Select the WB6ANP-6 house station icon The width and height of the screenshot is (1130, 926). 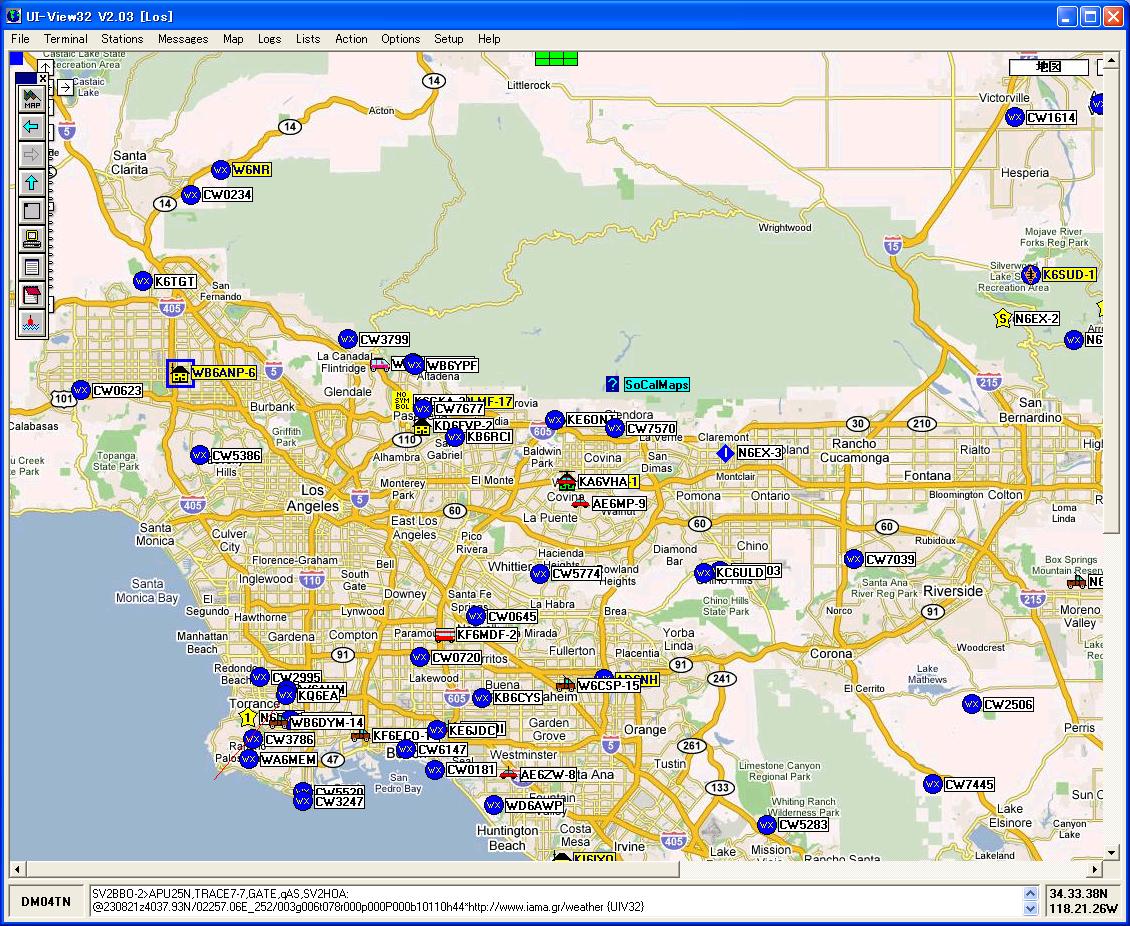click(179, 373)
